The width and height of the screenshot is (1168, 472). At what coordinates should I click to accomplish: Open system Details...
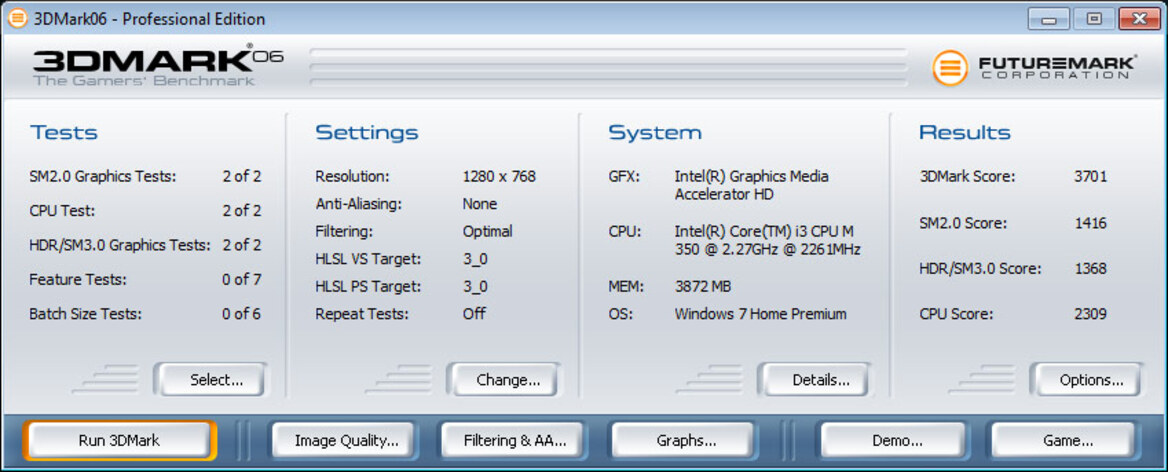[x=814, y=380]
